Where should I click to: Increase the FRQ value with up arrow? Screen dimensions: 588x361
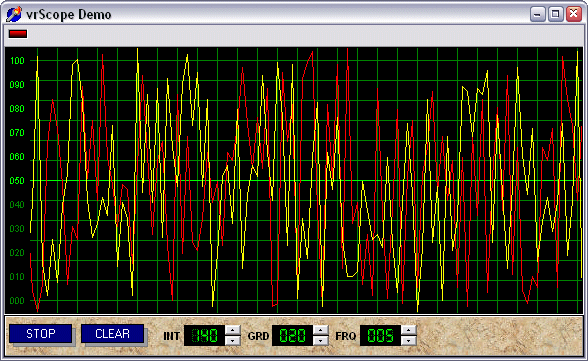(409, 330)
